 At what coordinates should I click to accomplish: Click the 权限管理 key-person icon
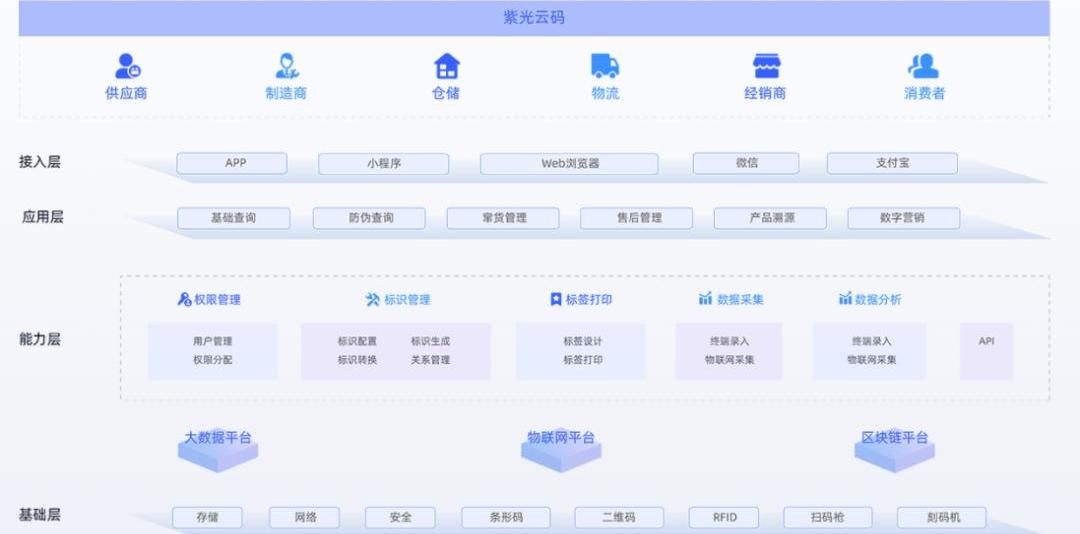[x=184, y=299]
